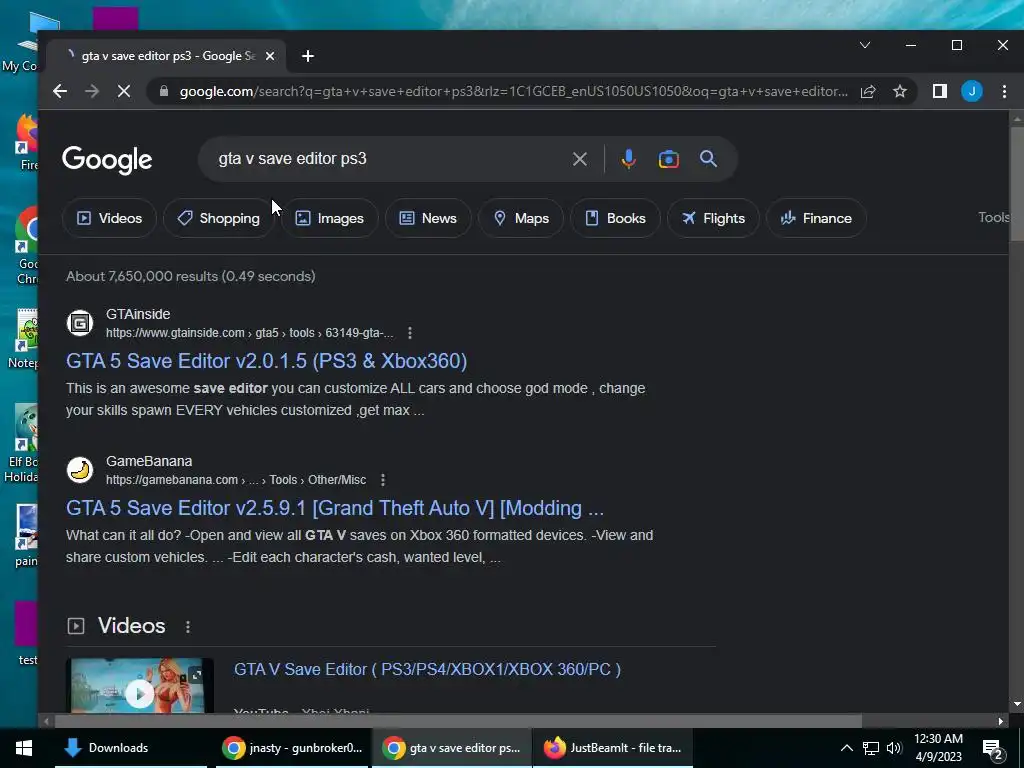Switch to Maps results

coord(520,218)
